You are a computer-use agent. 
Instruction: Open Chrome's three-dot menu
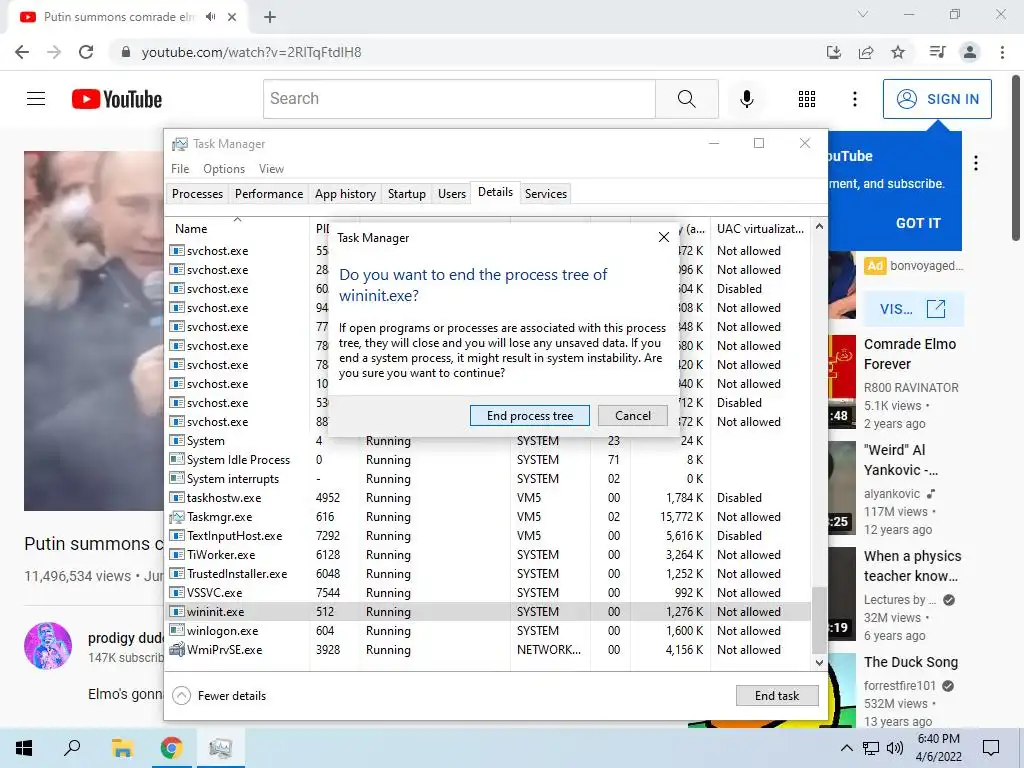click(1002, 52)
